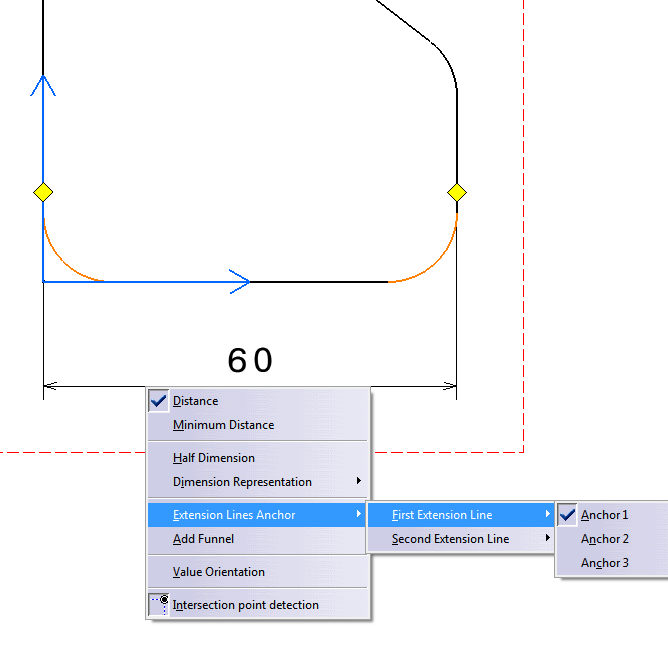Toggle Intersection point detection icon
The image size is (668, 655).
158,605
